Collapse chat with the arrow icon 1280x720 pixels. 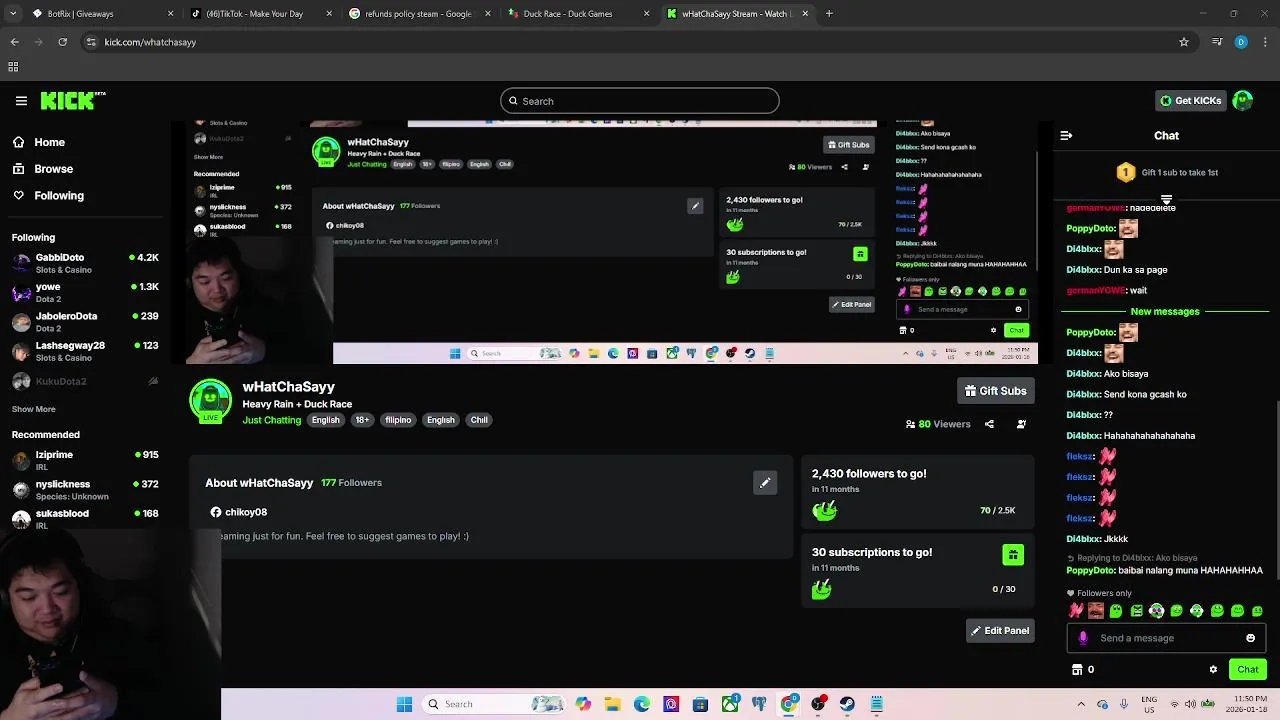(x=1066, y=135)
